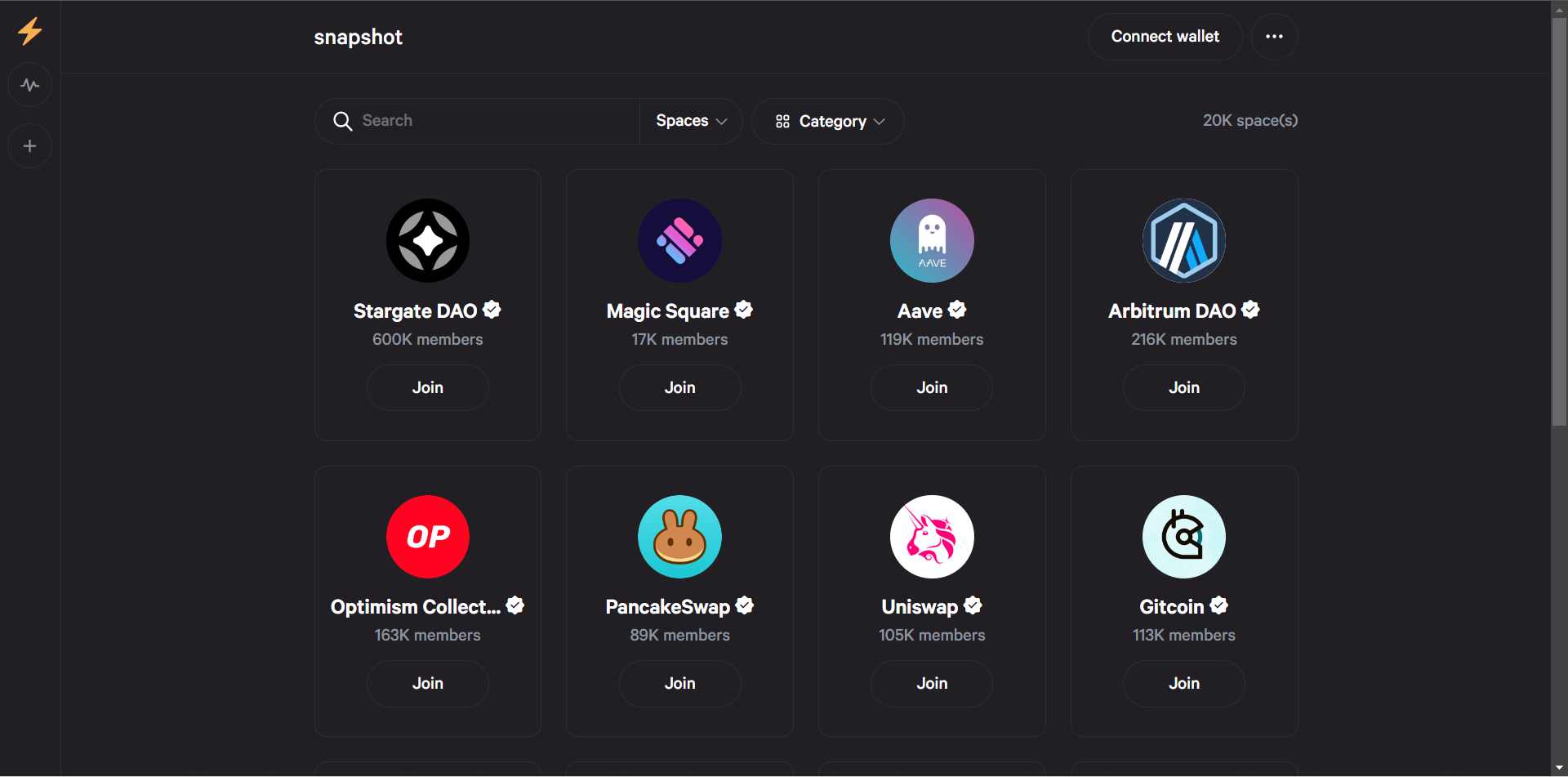Open Uniswap name link
The width and height of the screenshot is (1568, 777).
click(920, 607)
